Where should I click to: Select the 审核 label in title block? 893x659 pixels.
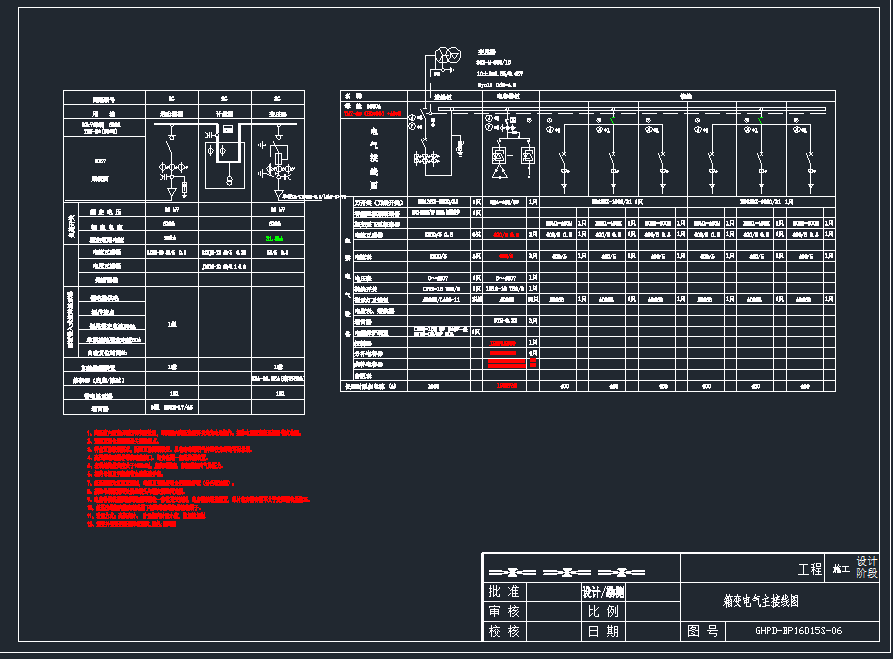(504, 611)
